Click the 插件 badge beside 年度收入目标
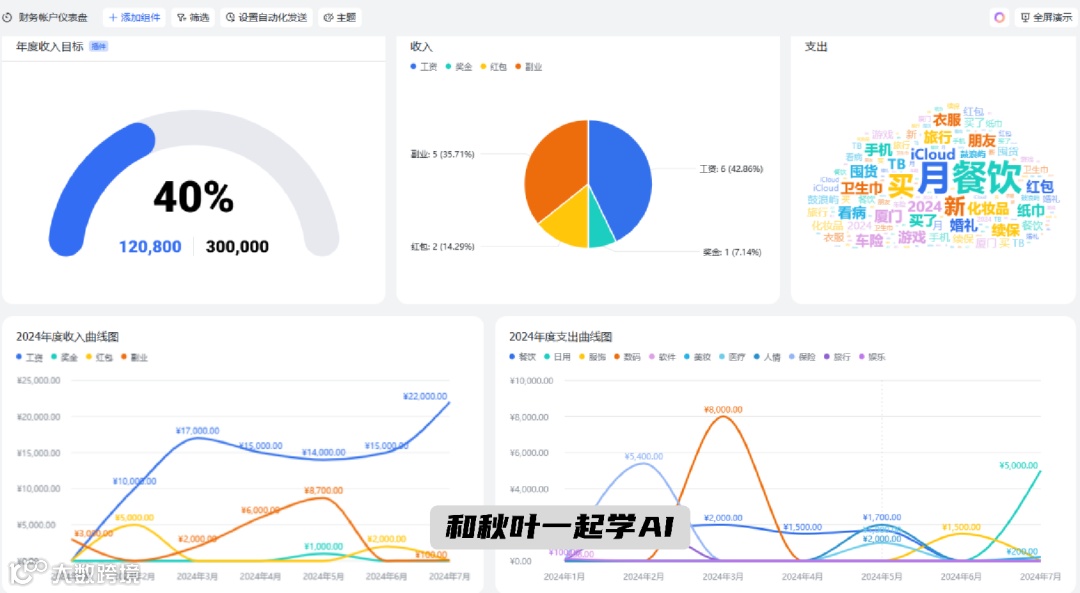The height and width of the screenshot is (593, 1080). click(98, 46)
